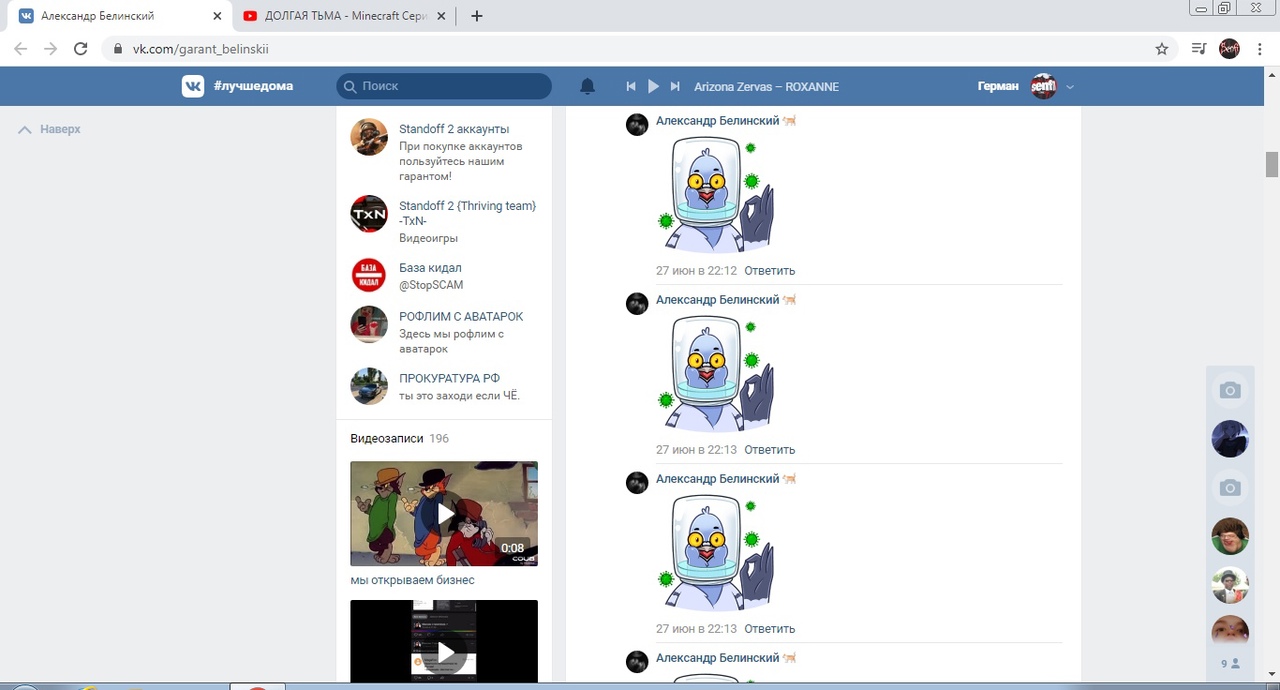Bookmark this page with star icon
The width and height of the screenshot is (1280, 690).
pyautogui.click(x=1162, y=49)
